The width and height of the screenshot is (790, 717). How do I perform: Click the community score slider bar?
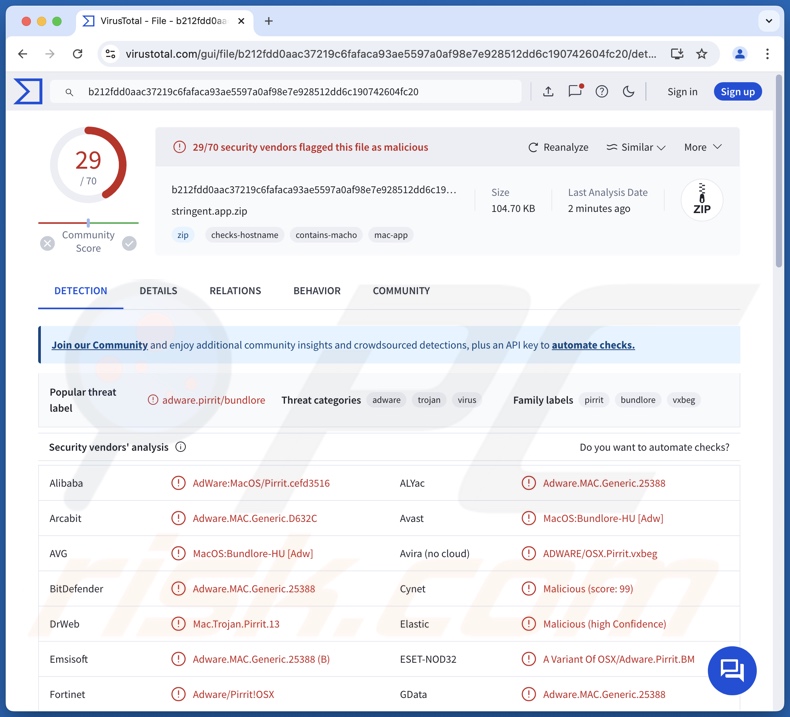tap(88, 222)
